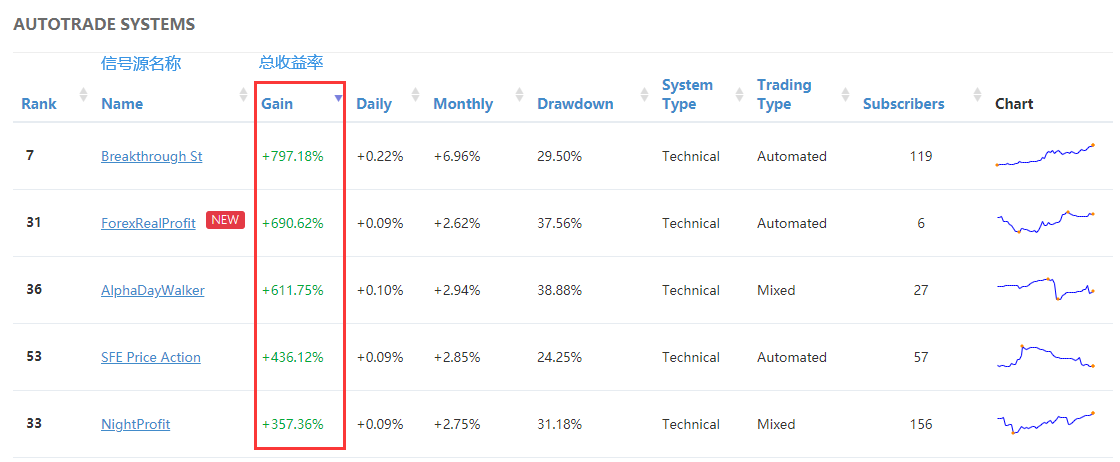Open the NightProfit system link
Viewport: 1120px width, 462px height.
click(136, 424)
